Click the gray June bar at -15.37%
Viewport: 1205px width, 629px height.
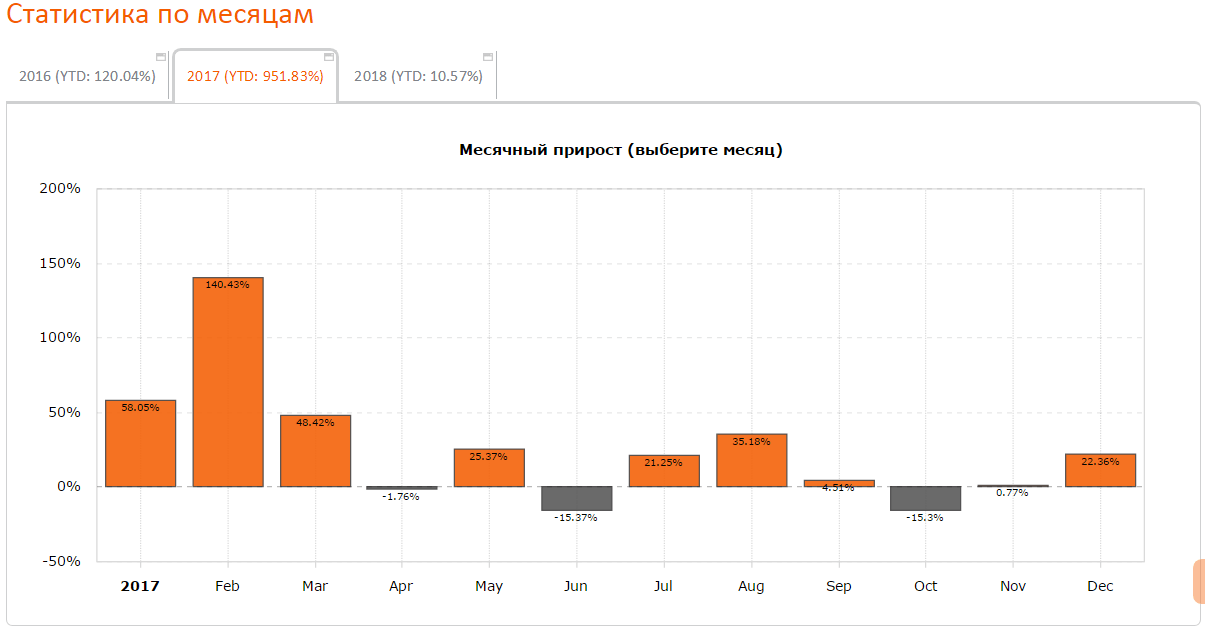tap(576, 498)
